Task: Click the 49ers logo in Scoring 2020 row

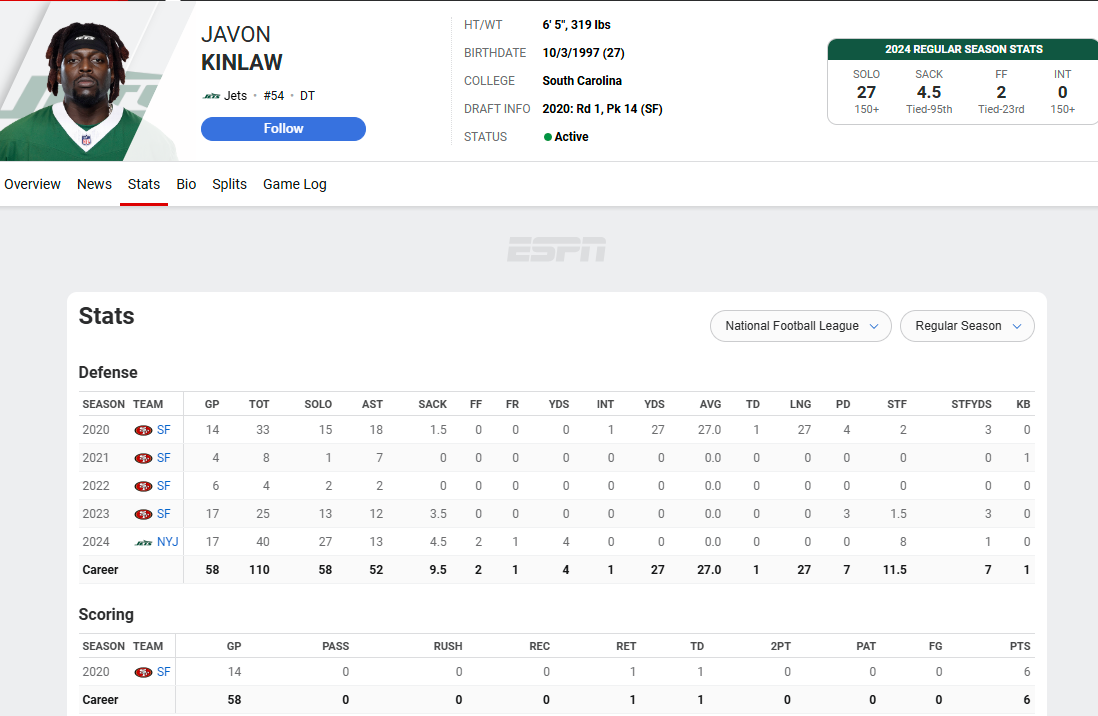Action: [144, 673]
